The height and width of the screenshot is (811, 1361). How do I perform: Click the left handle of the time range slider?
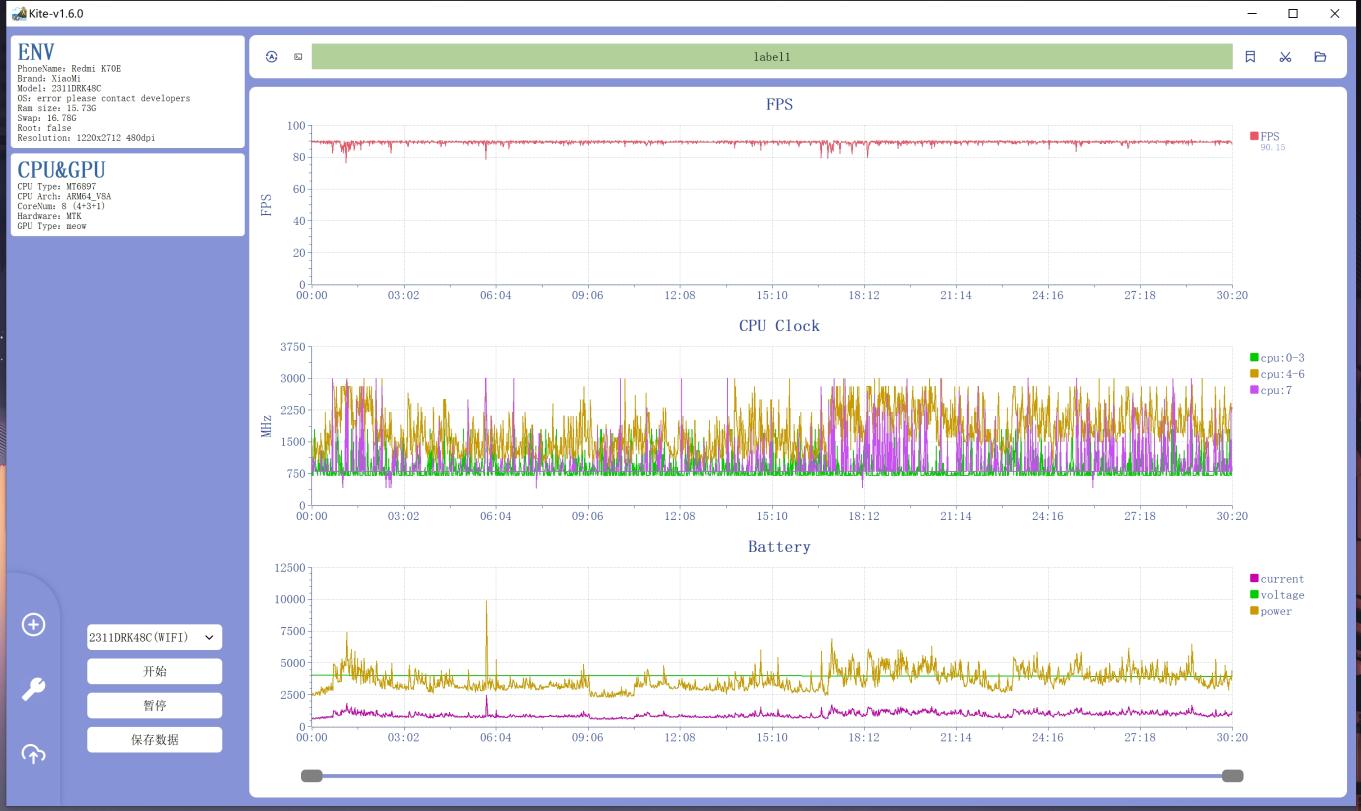(x=312, y=775)
